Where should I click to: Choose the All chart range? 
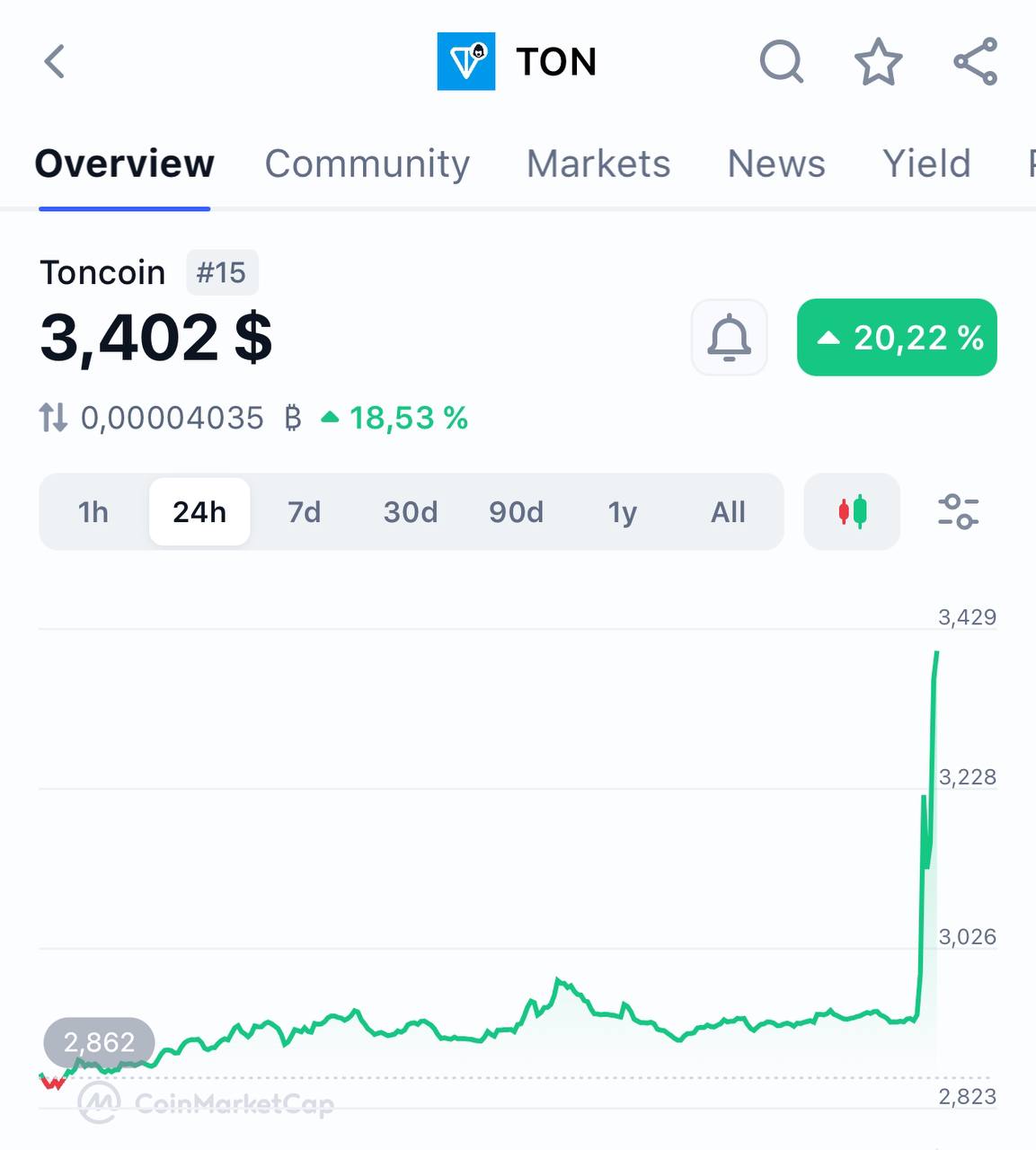729,512
